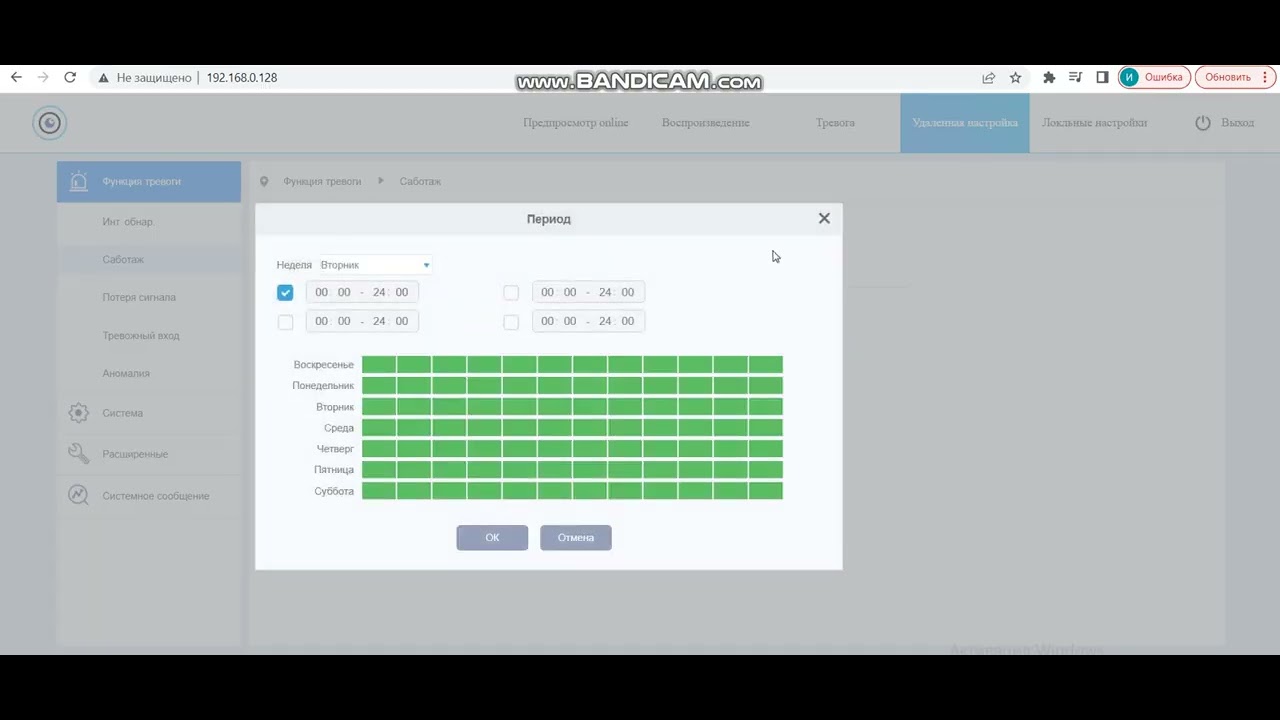Screen dimensions: 1280x720
Task: Click the Выход logout link
Action: (1237, 123)
